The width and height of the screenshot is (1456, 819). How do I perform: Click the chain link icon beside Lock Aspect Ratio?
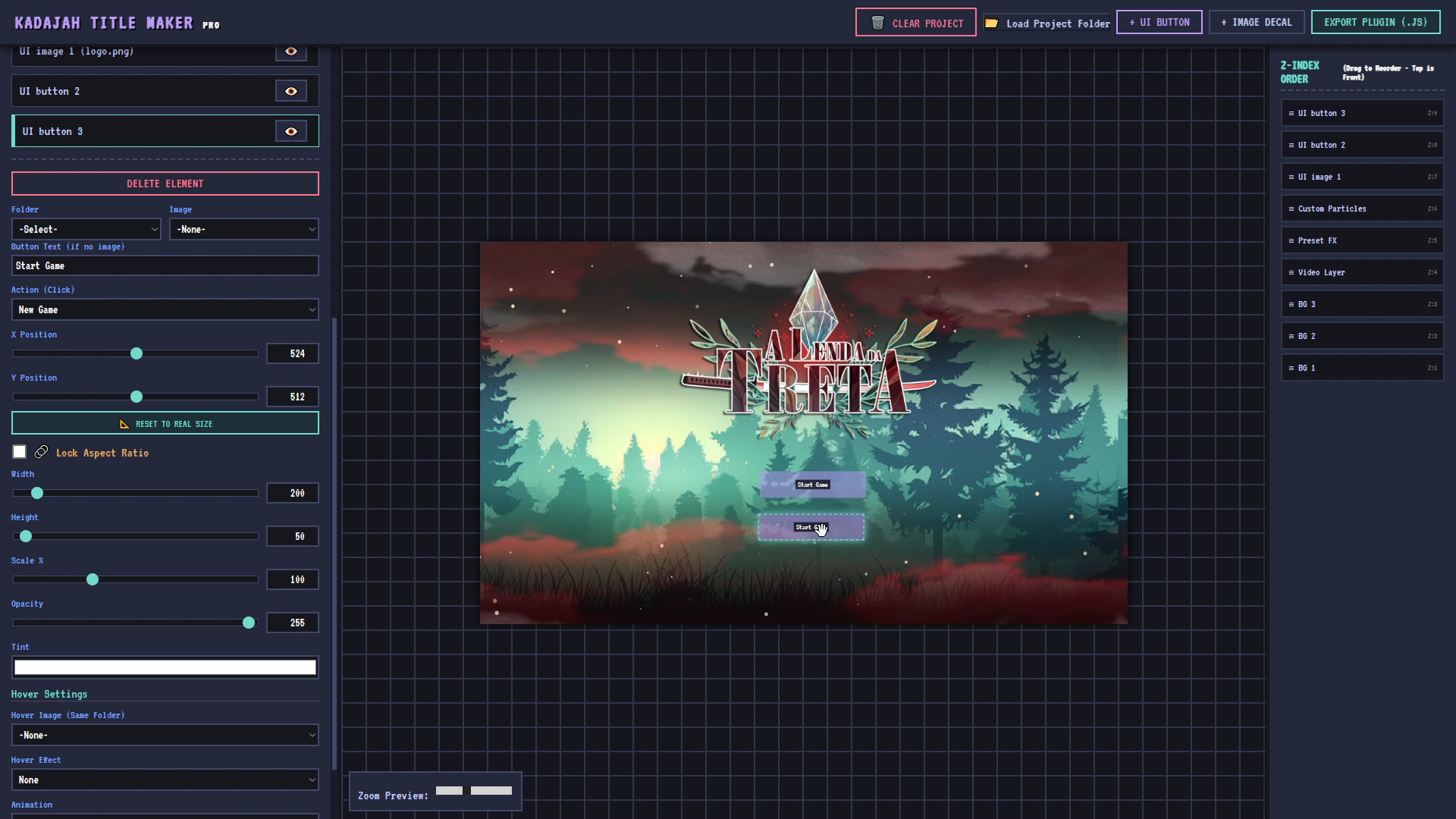(42, 452)
